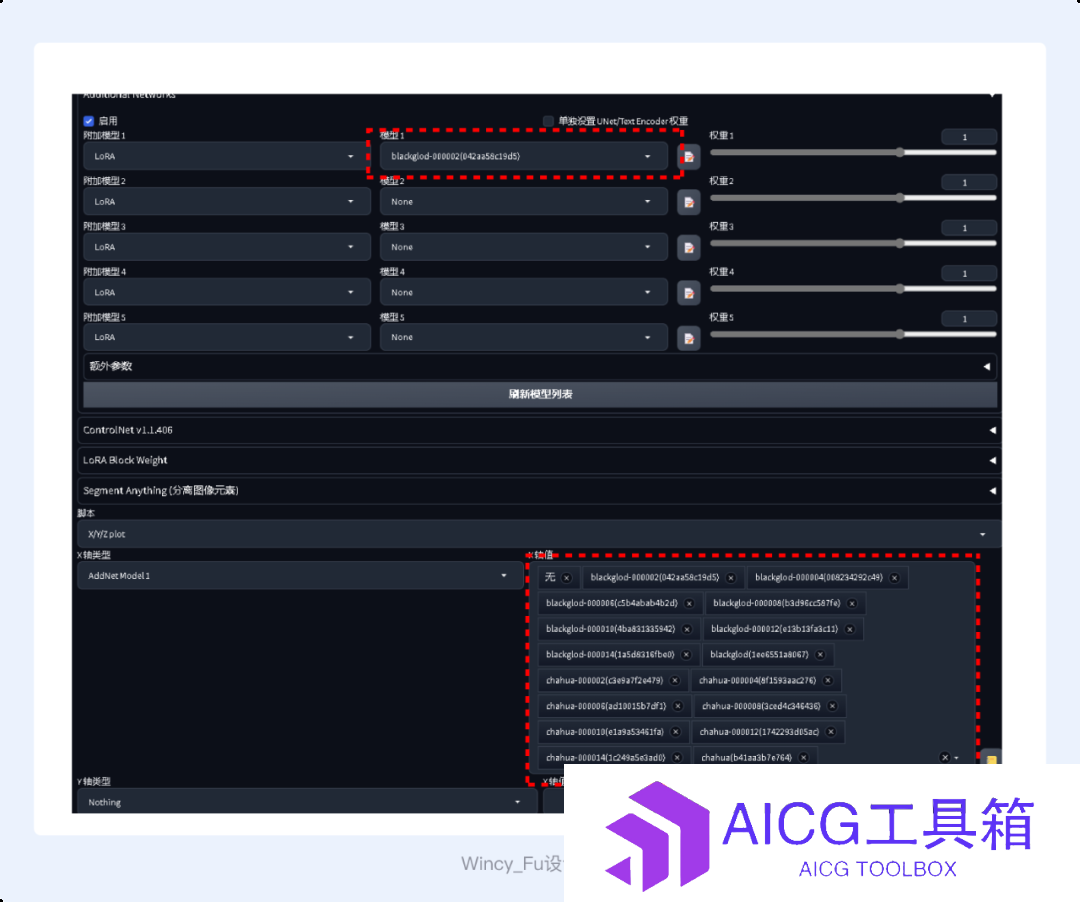Remove chahua-000002(c3e9a7f2e479) tag

click(x=675, y=680)
